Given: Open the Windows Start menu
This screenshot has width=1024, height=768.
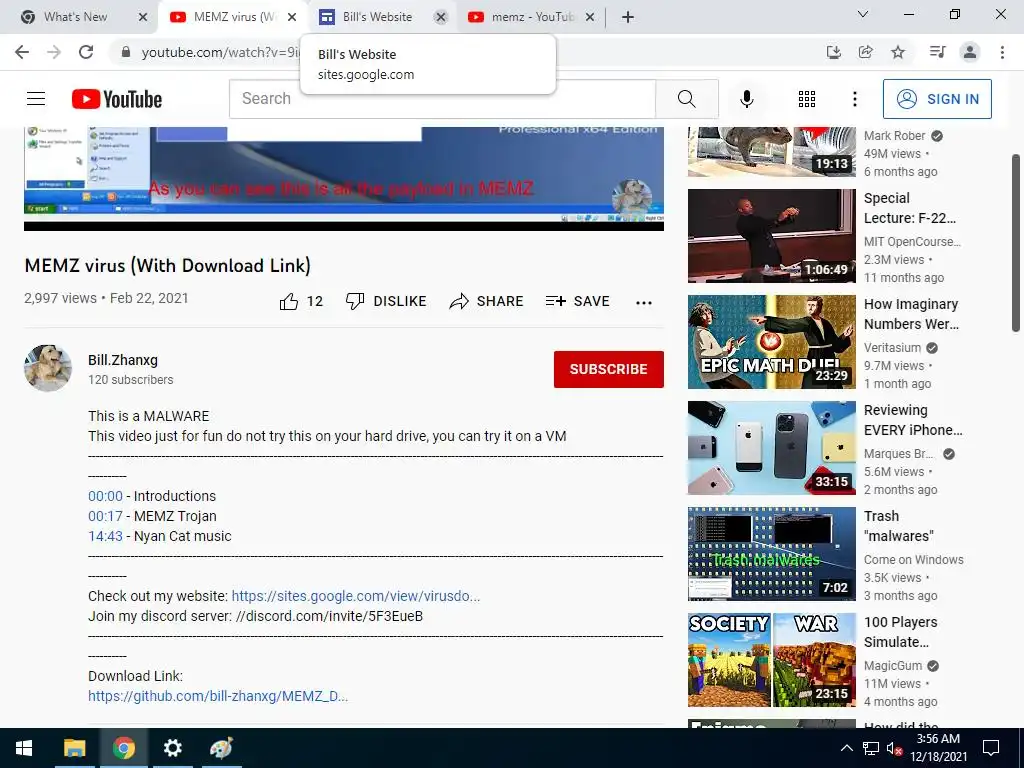Looking at the screenshot, I should (x=24, y=748).
